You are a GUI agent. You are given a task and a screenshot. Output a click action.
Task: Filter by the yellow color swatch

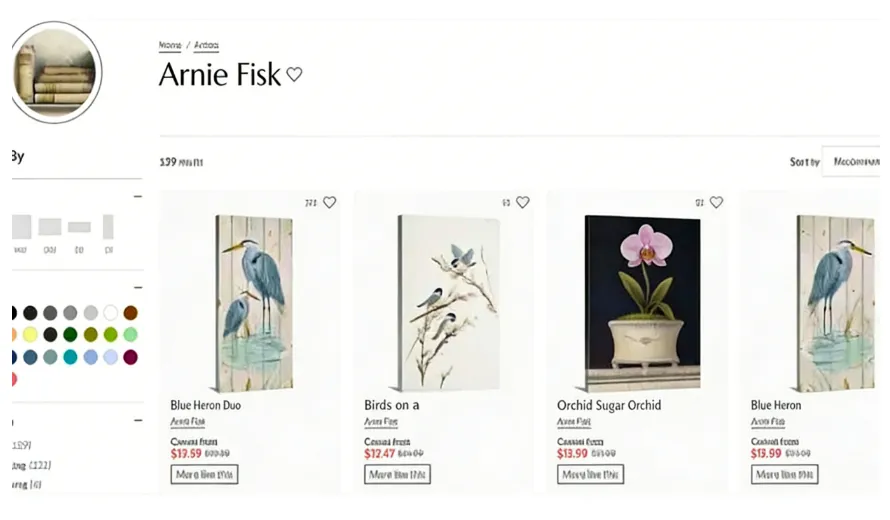pos(30,335)
